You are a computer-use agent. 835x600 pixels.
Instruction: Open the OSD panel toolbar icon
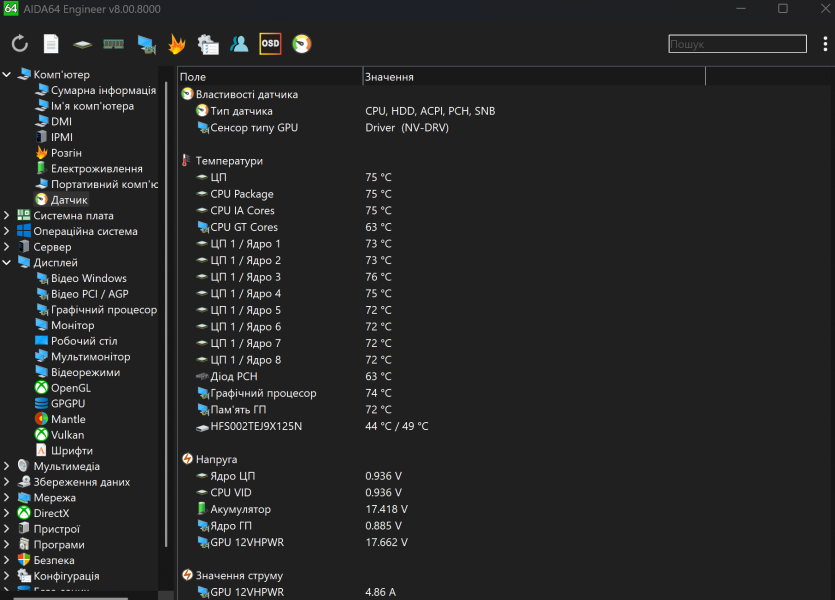pos(270,44)
